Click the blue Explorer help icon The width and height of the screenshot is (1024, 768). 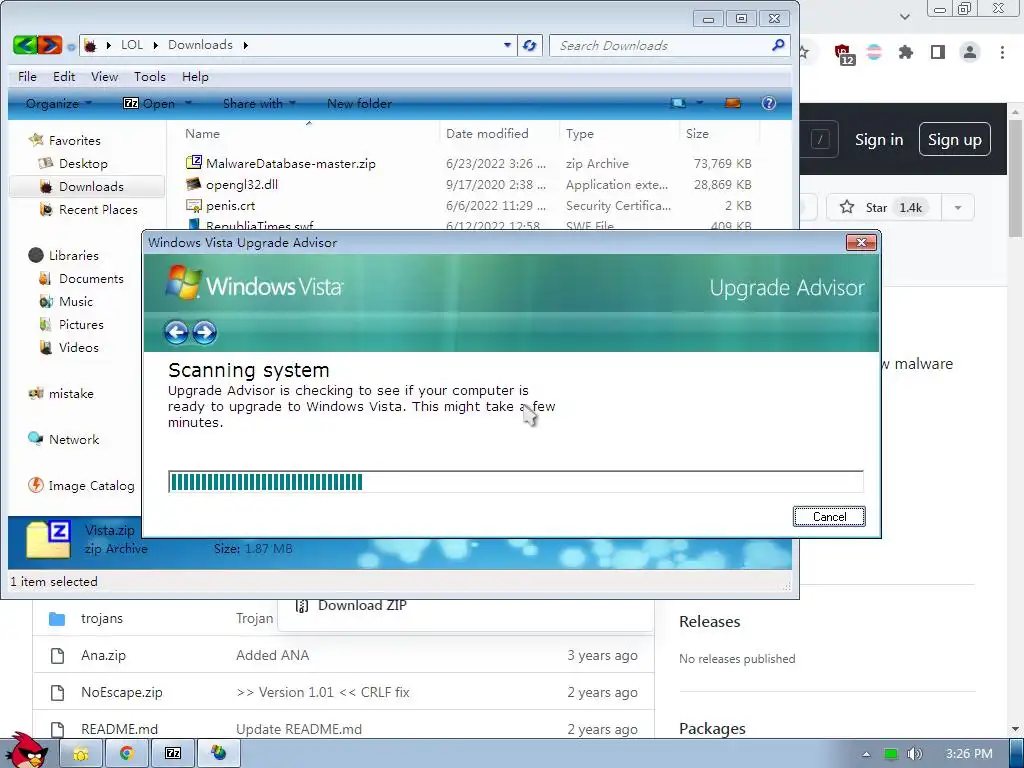click(769, 103)
